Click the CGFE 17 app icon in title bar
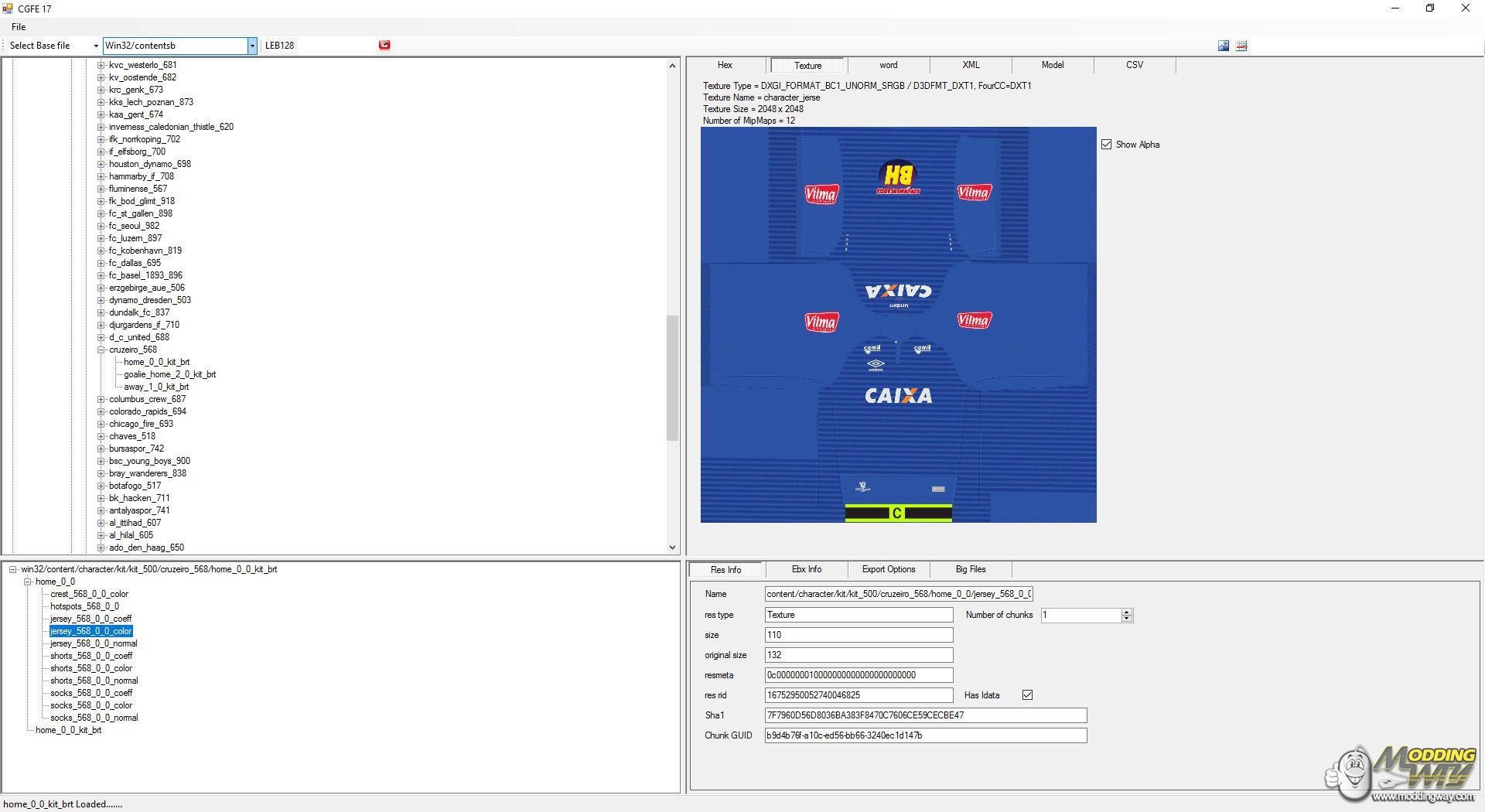Image resolution: width=1485 pixels, height=812 pixels. pos(9,9)
